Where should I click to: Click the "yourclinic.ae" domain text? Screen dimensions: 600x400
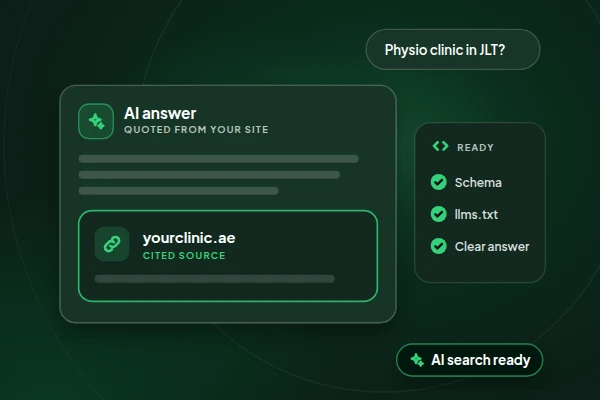[189, 238]
